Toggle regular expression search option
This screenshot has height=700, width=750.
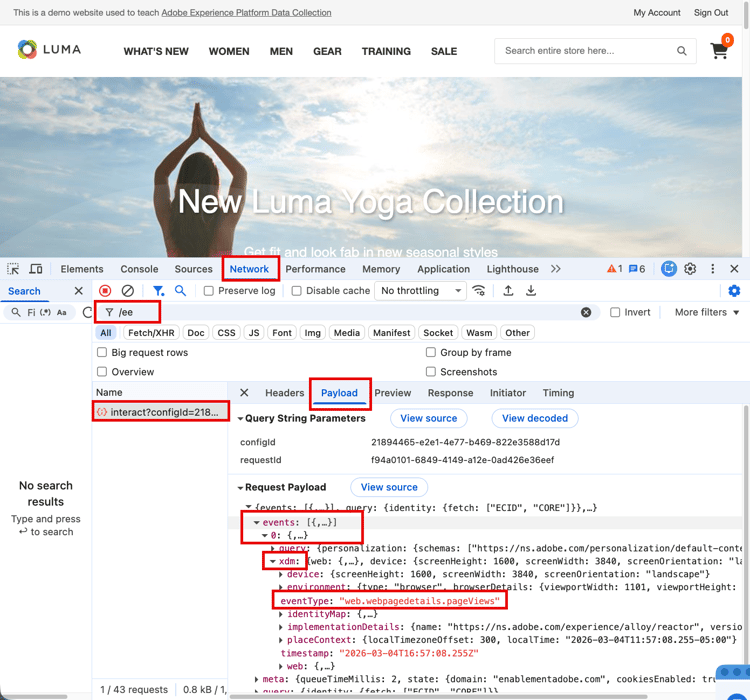pos(45,312)
